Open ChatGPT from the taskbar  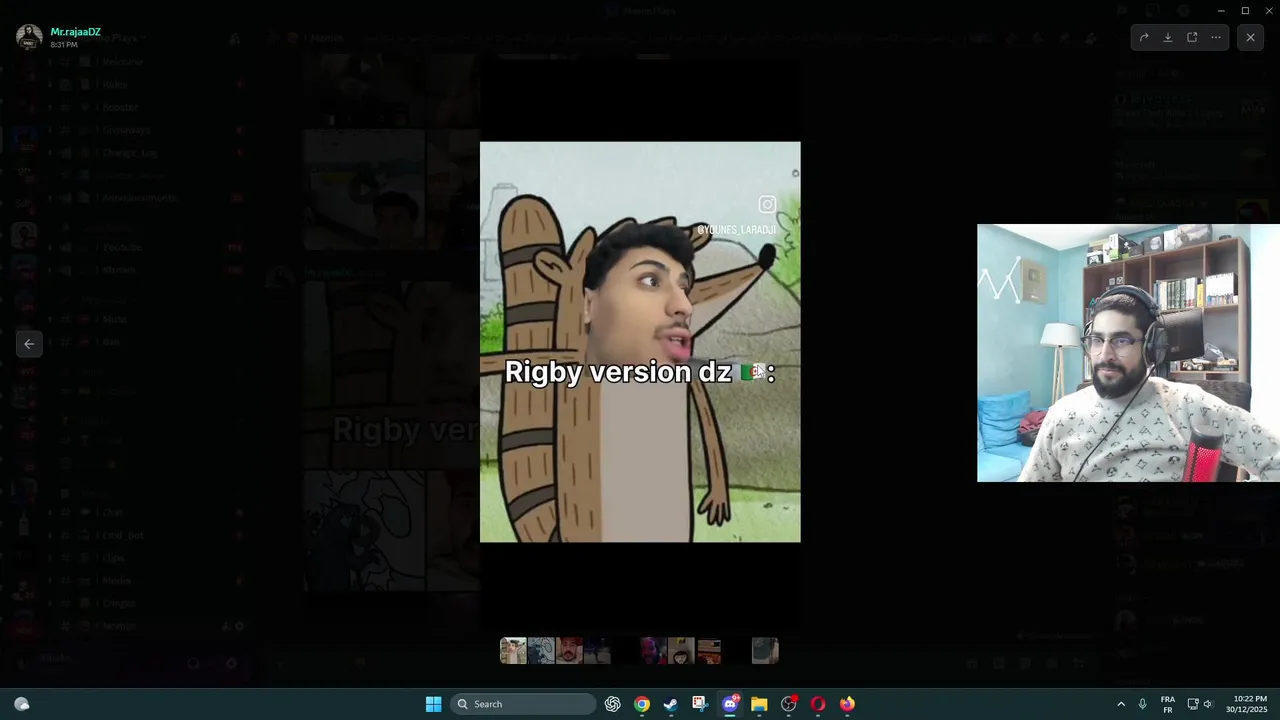click(613, 704)
